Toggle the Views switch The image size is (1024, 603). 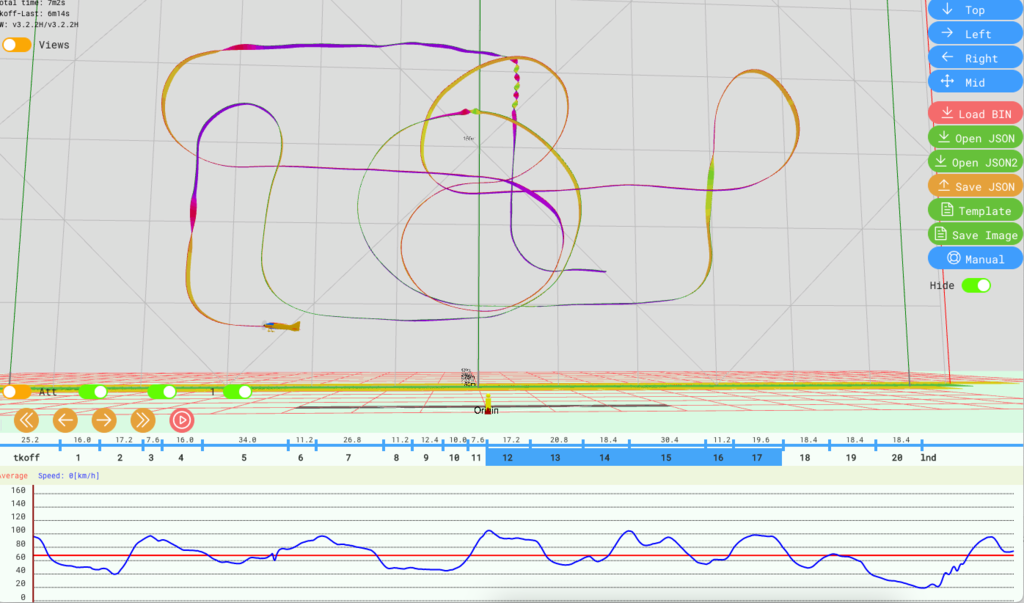click(x=16, y=45)
